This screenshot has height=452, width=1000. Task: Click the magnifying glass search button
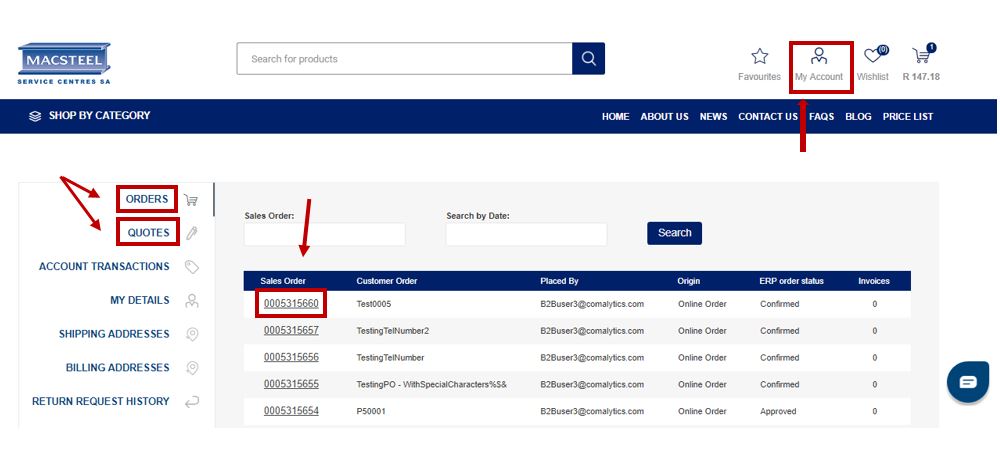click(588, 58)
